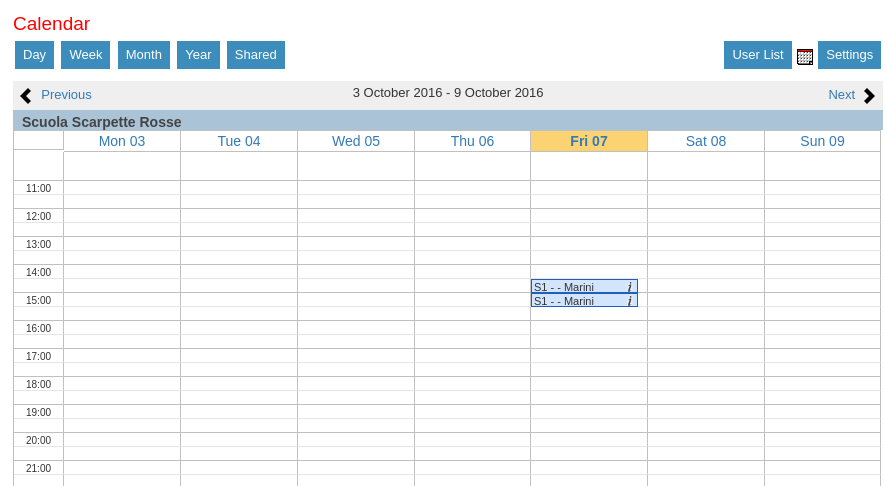This screenshot has height=486, width=886.
Task: Open the Mon 03 day header
Action: click(122, 141)
